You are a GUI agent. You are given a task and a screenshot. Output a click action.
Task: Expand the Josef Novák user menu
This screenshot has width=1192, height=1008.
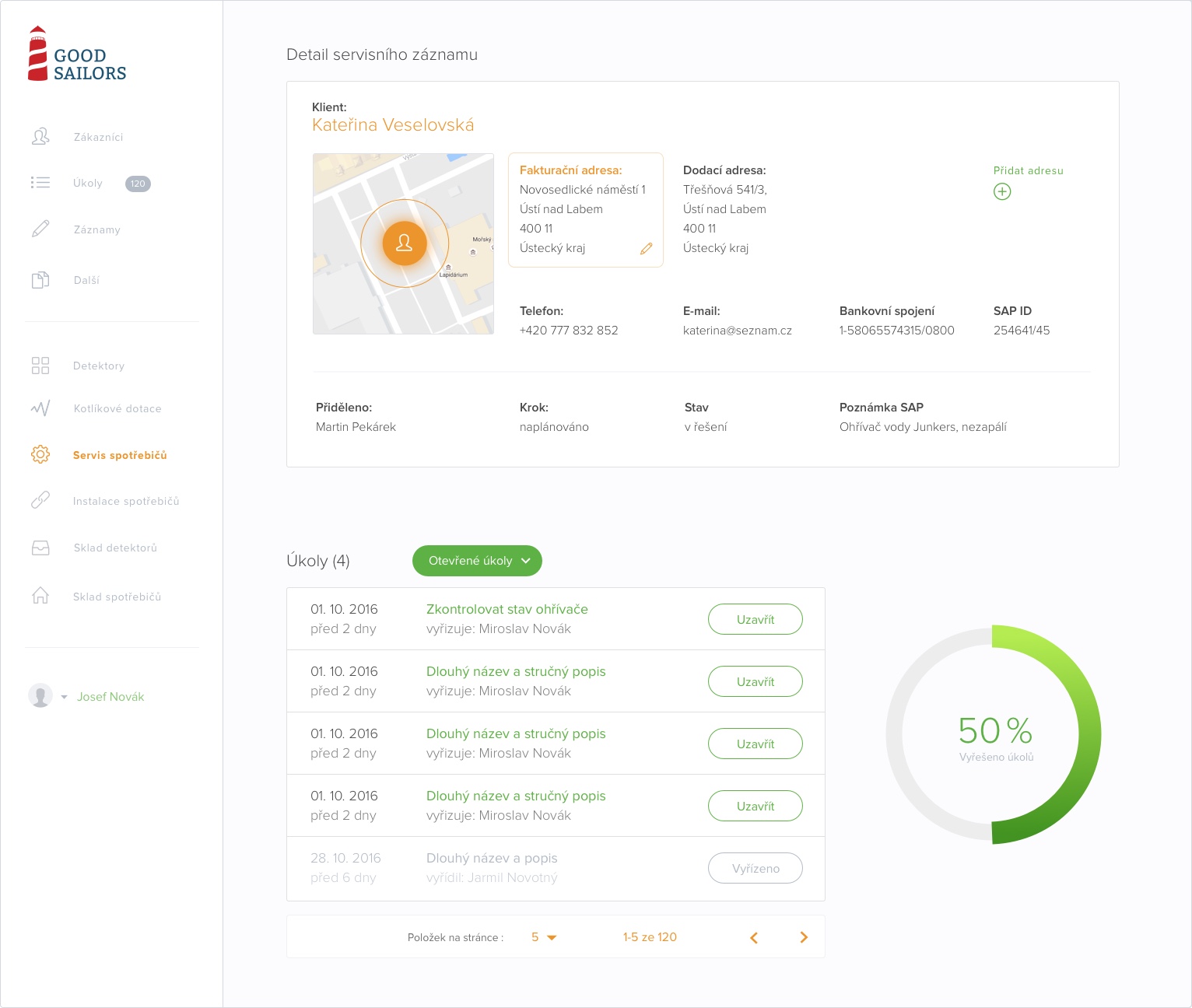(65, 697)
